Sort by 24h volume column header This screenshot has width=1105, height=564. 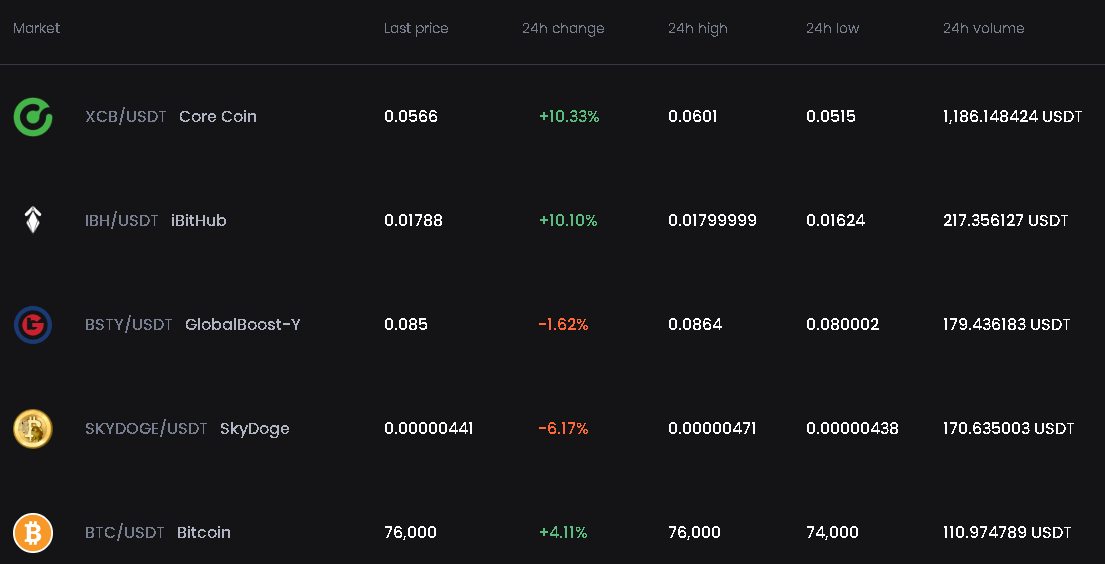point(984,28)
